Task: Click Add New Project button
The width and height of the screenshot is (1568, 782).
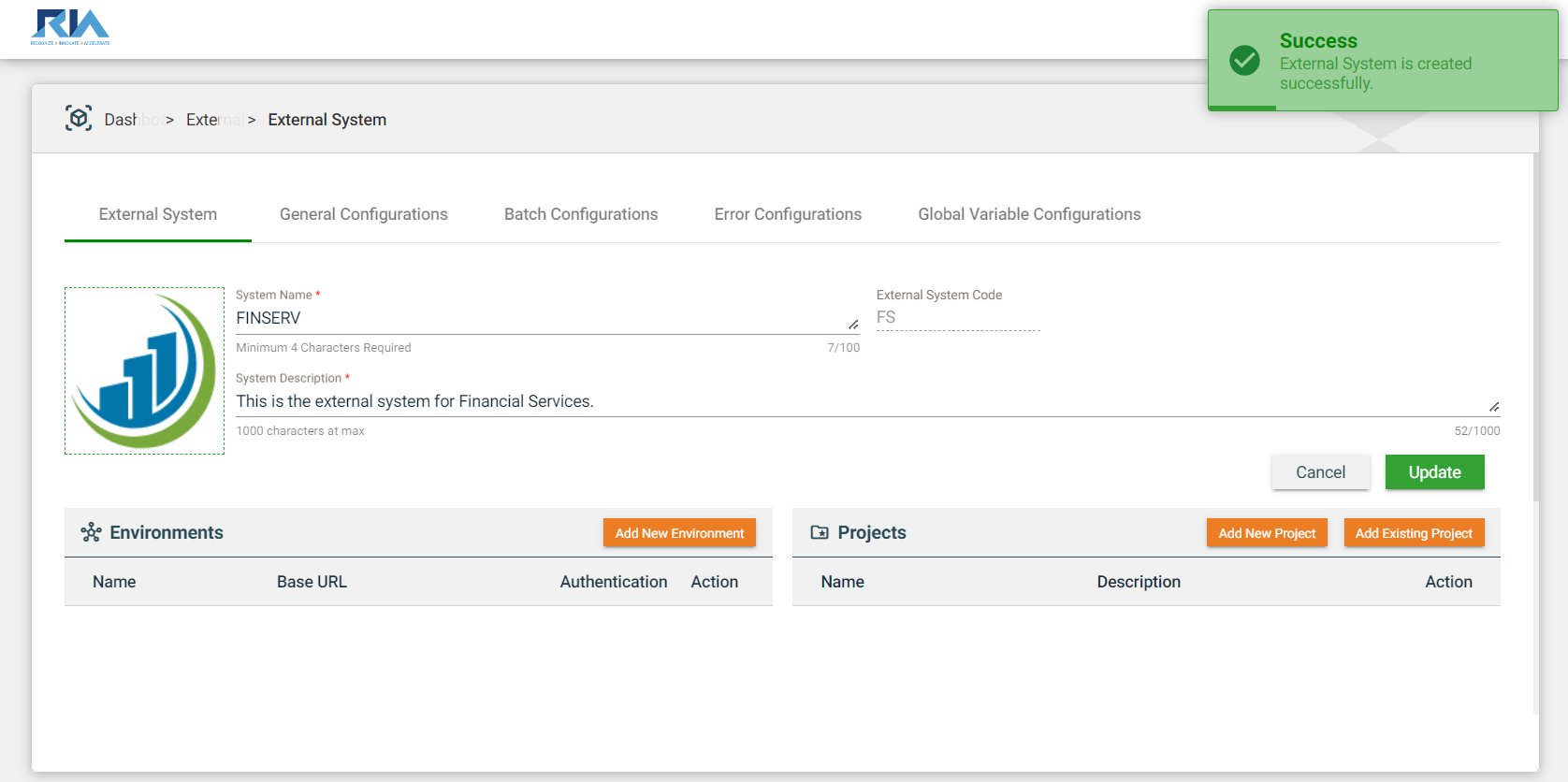Action: [x=1266, y=533]
